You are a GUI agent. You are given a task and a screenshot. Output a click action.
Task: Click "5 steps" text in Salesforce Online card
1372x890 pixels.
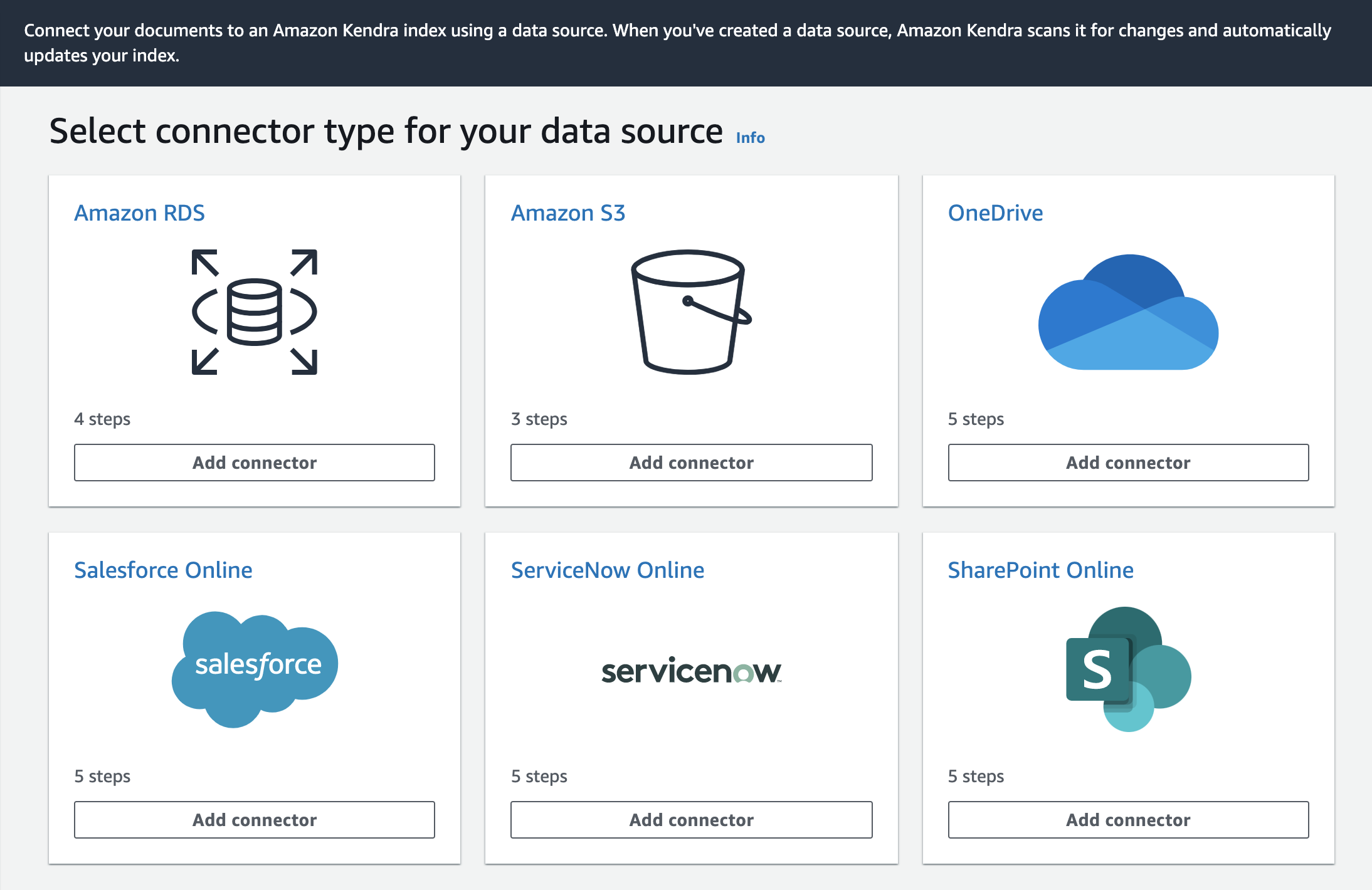click(102, 776)
